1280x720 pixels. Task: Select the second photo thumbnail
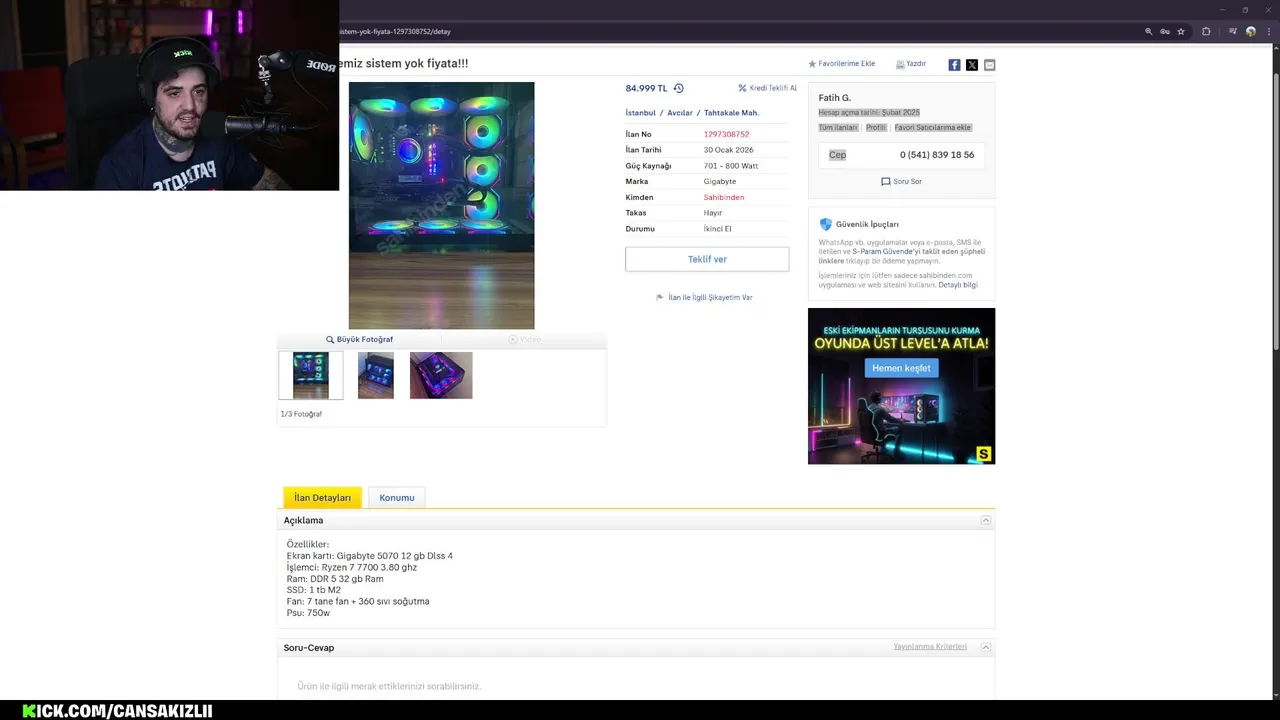[x=376, y=375]
